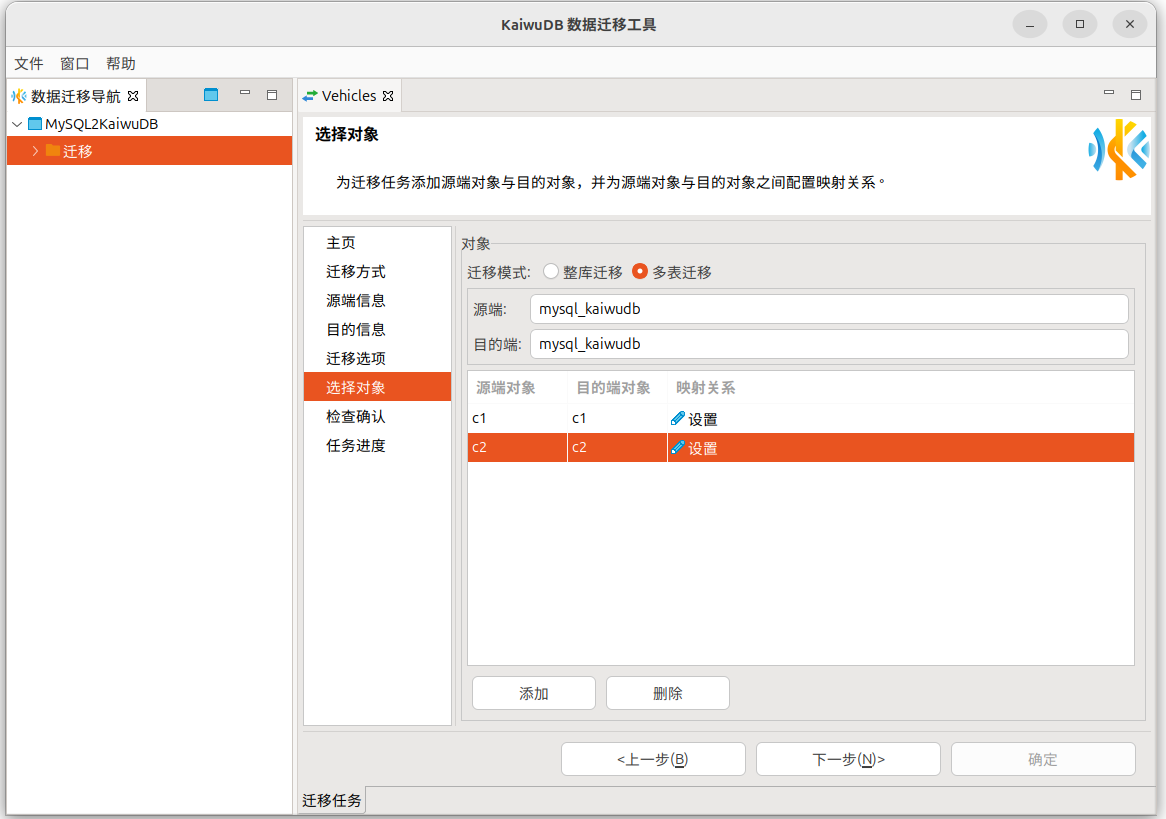The image size is (1166, 819).
Task: Click the MySQL2KaiwuDB project icon
Action: [35, 124]
